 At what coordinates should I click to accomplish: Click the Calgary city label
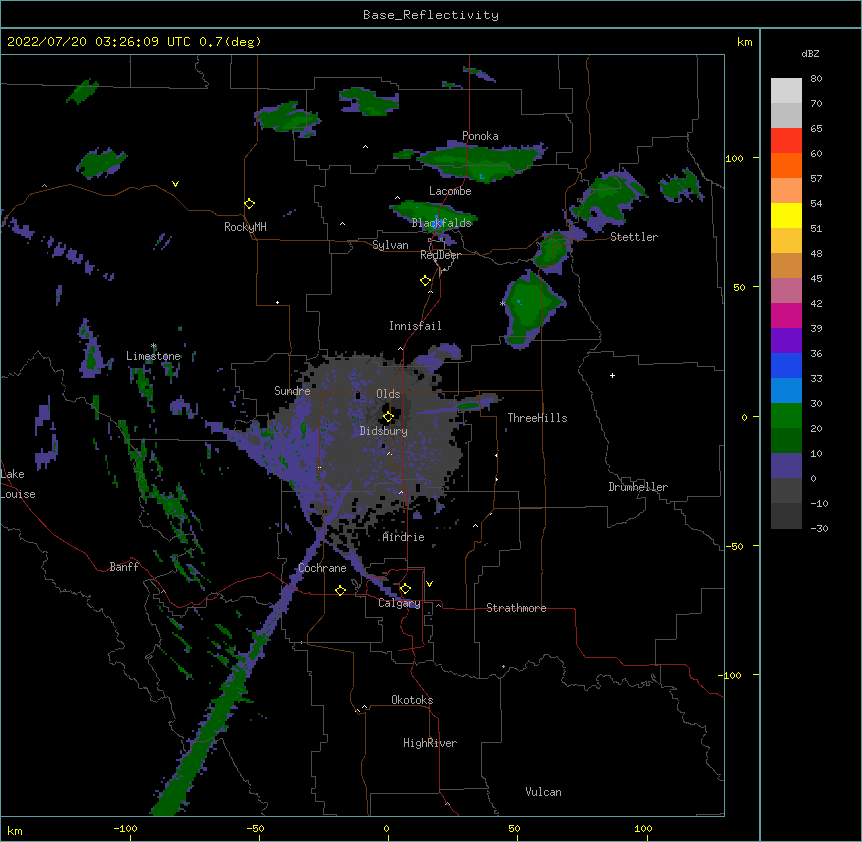399,603
